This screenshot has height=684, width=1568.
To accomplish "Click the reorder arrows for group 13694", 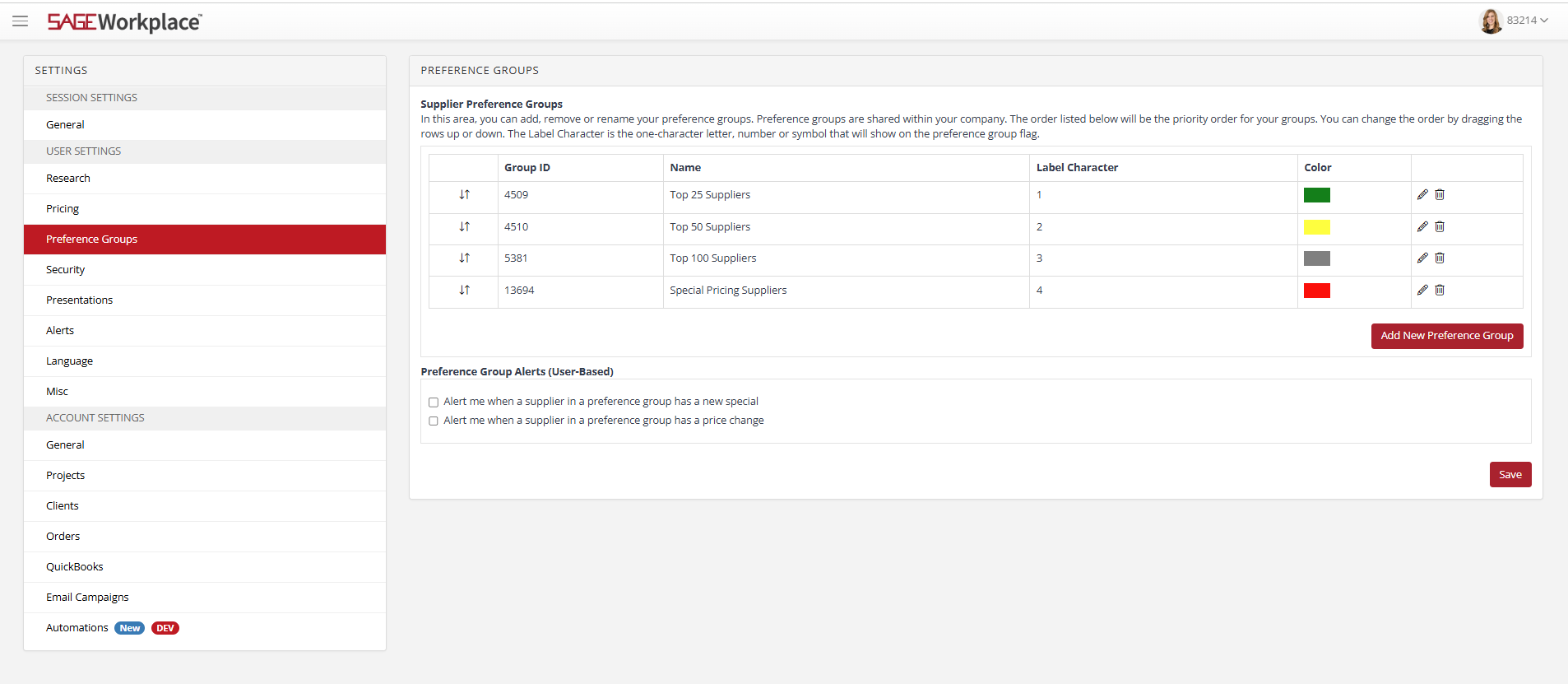I will [465, 291].
